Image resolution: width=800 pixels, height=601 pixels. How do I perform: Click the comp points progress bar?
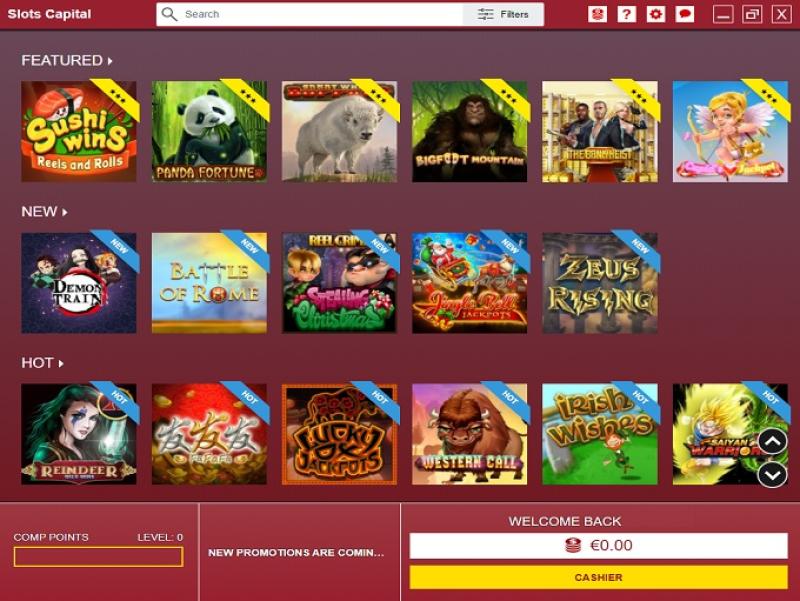tap(98, 557)
